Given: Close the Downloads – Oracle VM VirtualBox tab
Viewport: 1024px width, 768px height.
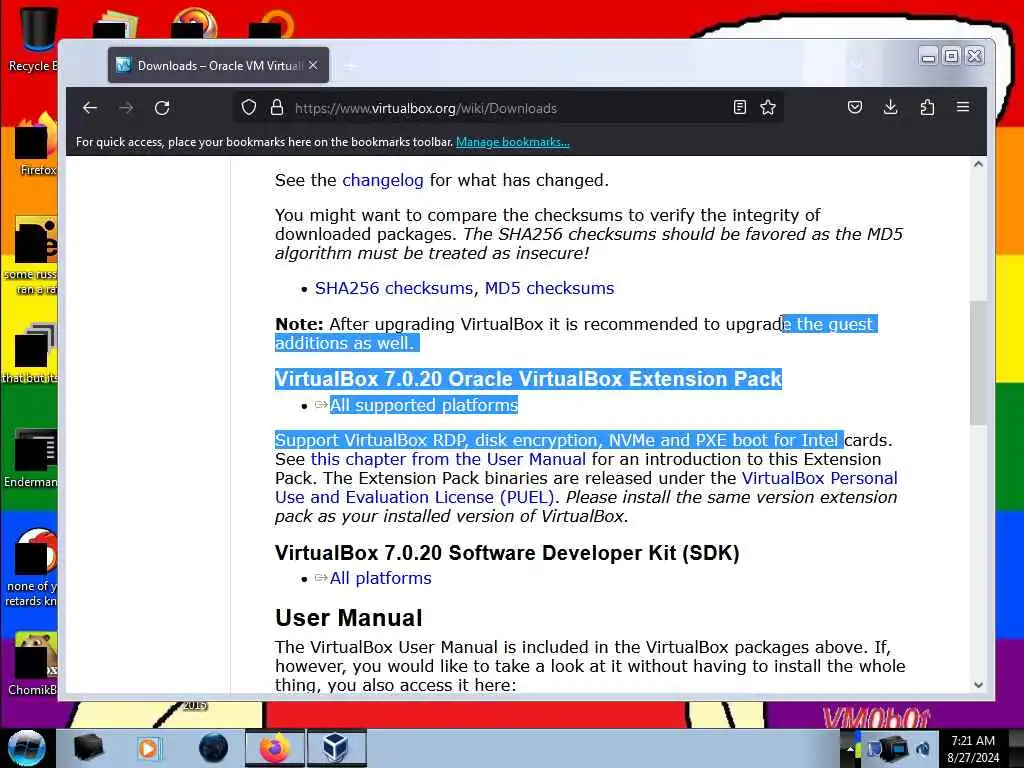Looking at the screenshot, I should [x=313, y=65].
